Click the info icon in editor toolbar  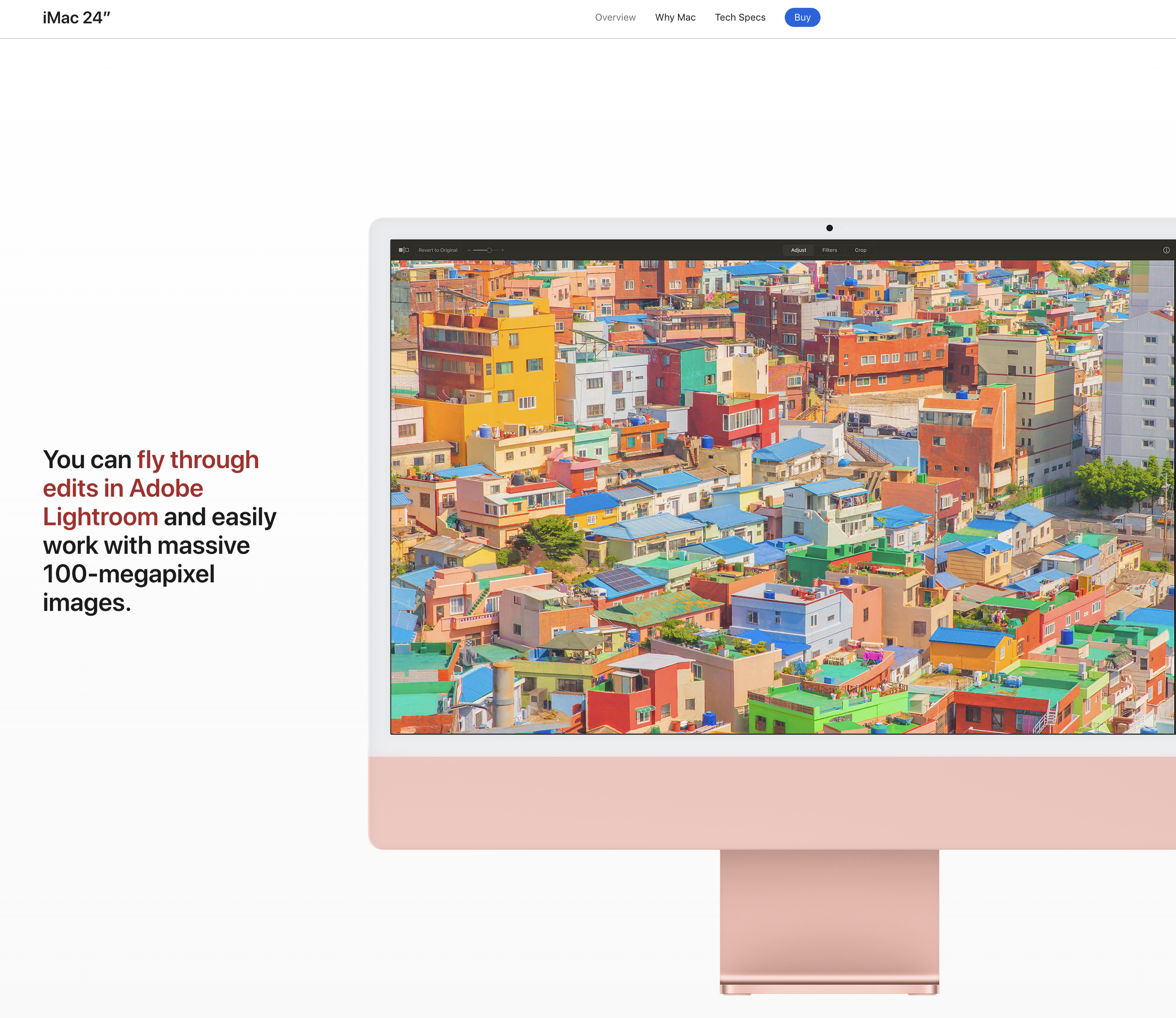pyautogui.click(x=1166, y=250)
